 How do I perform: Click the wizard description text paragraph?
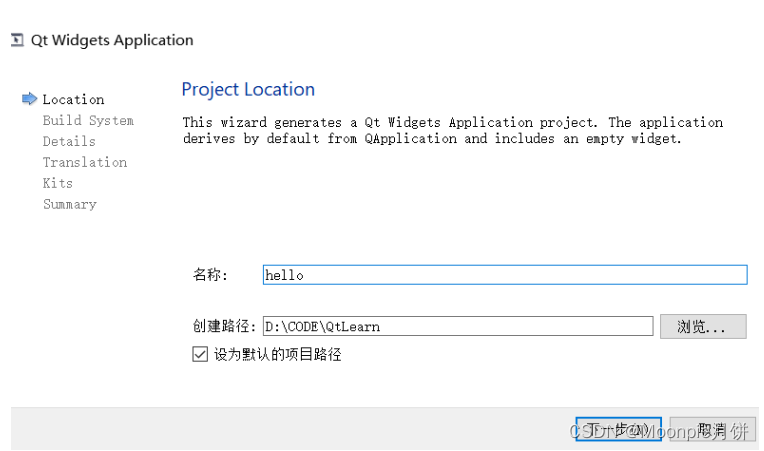pyautogui.click(x=453, y=131)
